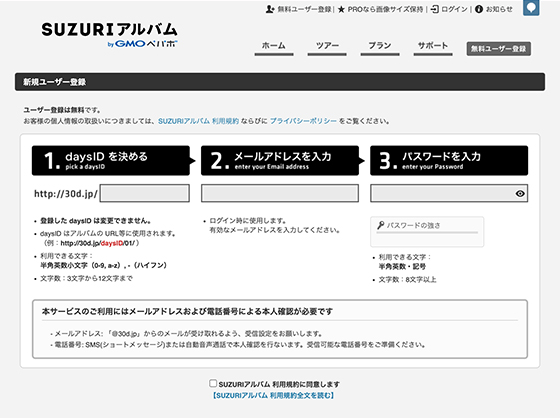Open the プライバシーポリシー link

tap(303, 121)
